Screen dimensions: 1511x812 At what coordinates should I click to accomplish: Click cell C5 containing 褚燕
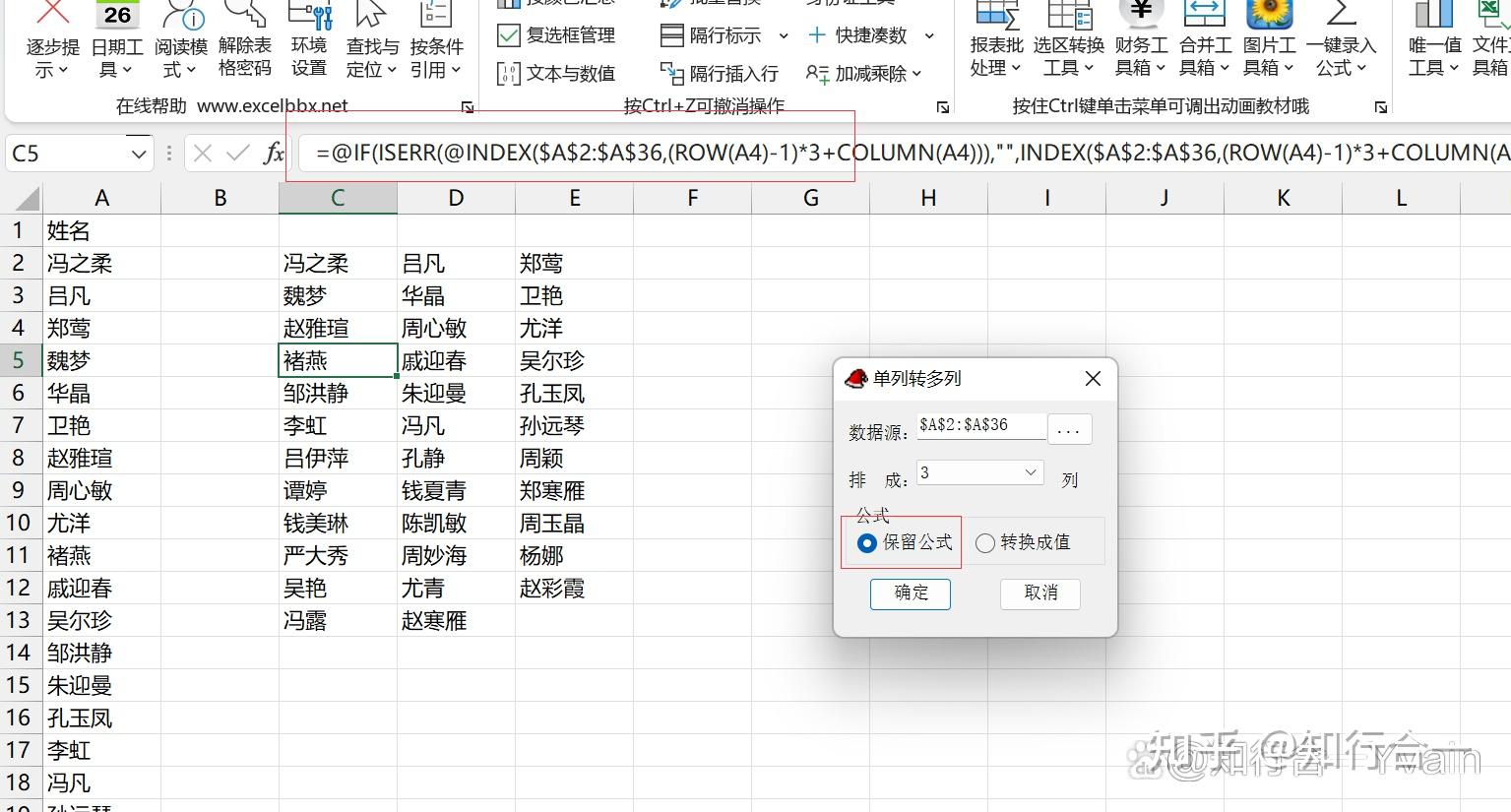338,361
